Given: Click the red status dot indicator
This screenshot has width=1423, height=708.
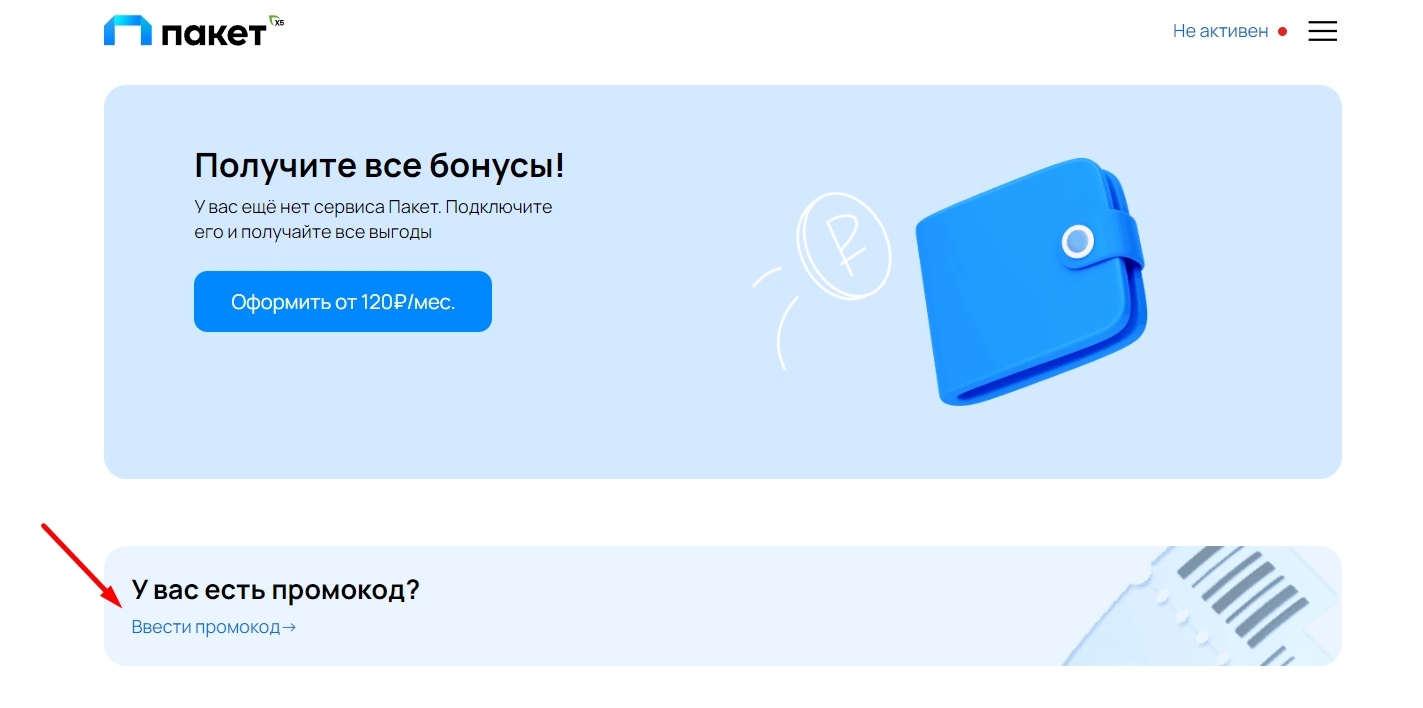Looking at the screenshot, I should tap(1283, 32).
